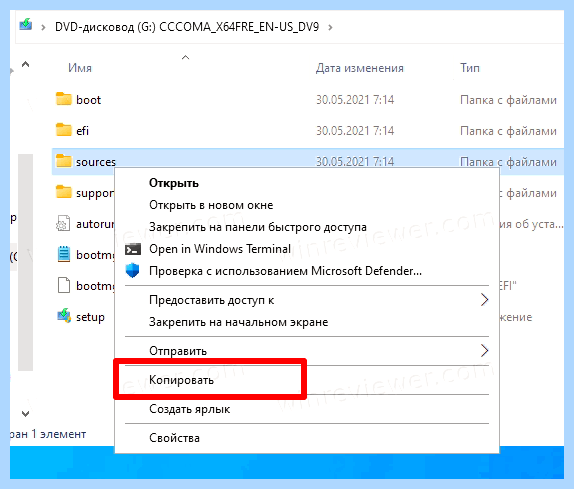Screen dimensions: 574x489
Task: Click the navigation pane scroll up arrow
Action: click(25, 65)
